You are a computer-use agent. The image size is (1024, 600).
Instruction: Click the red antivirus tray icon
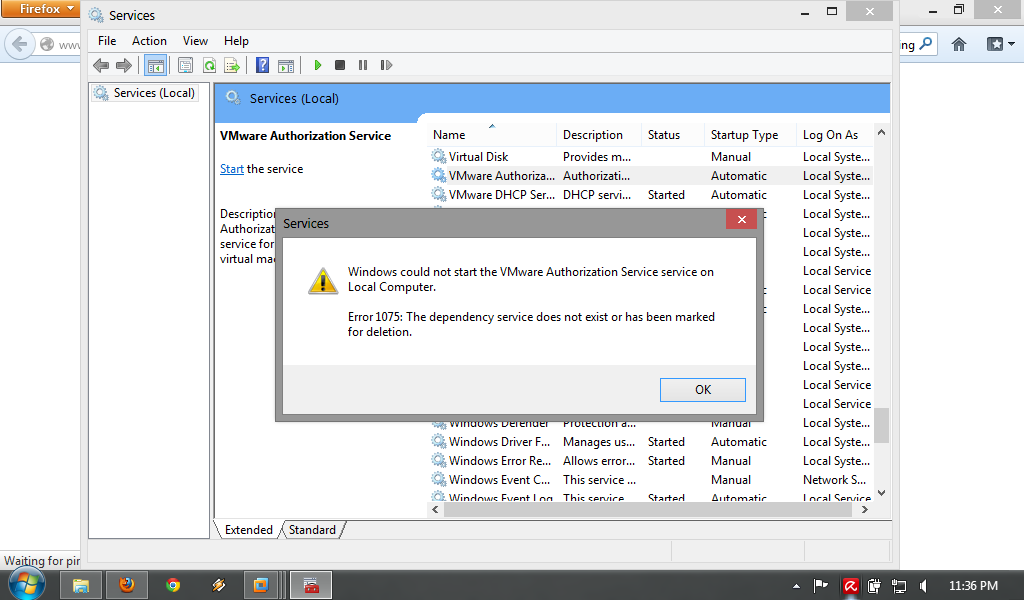click(850, 586)
